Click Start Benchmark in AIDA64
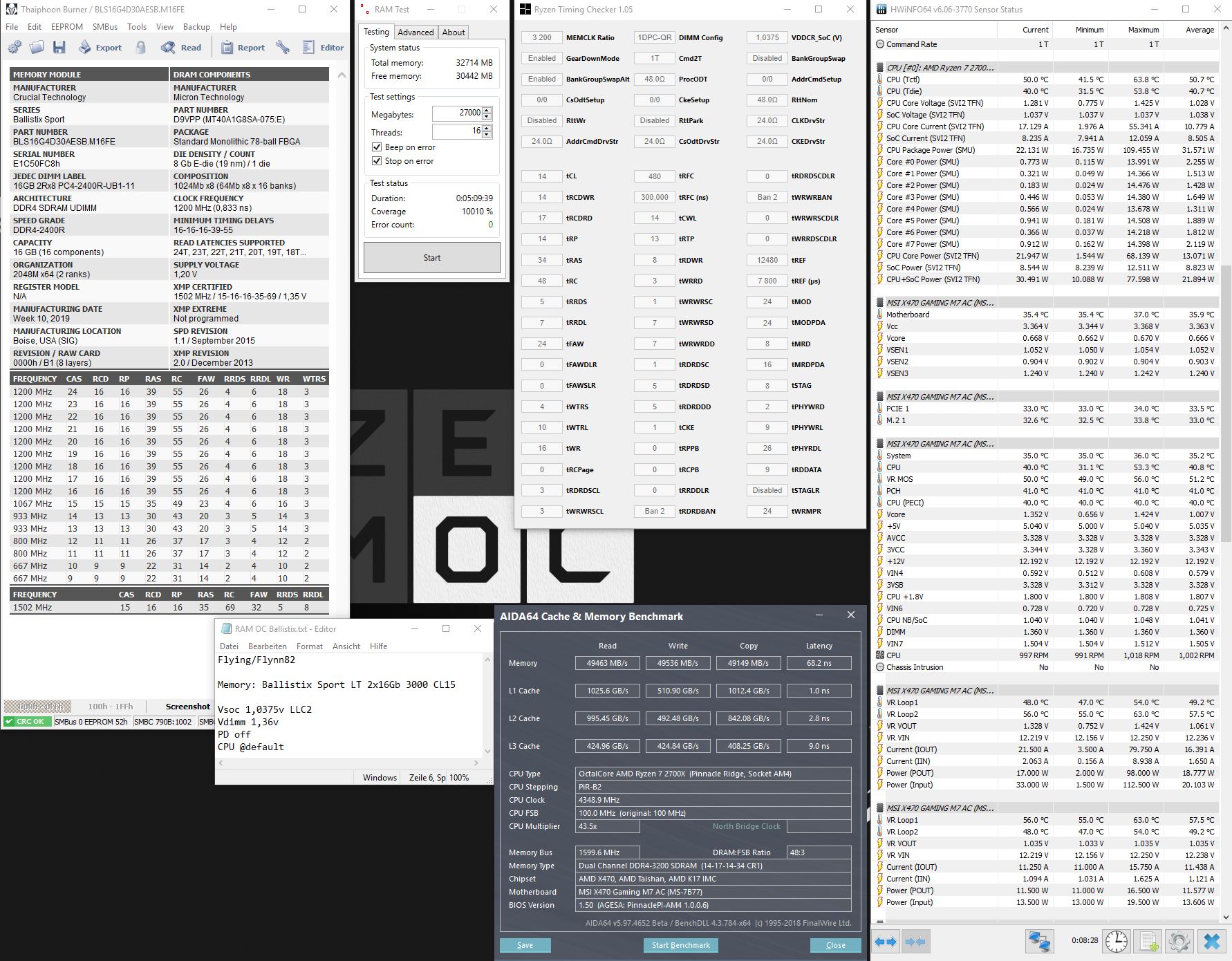Image resolution: width=1232 pixels, height=961 pixels. (x=680, y=945)
